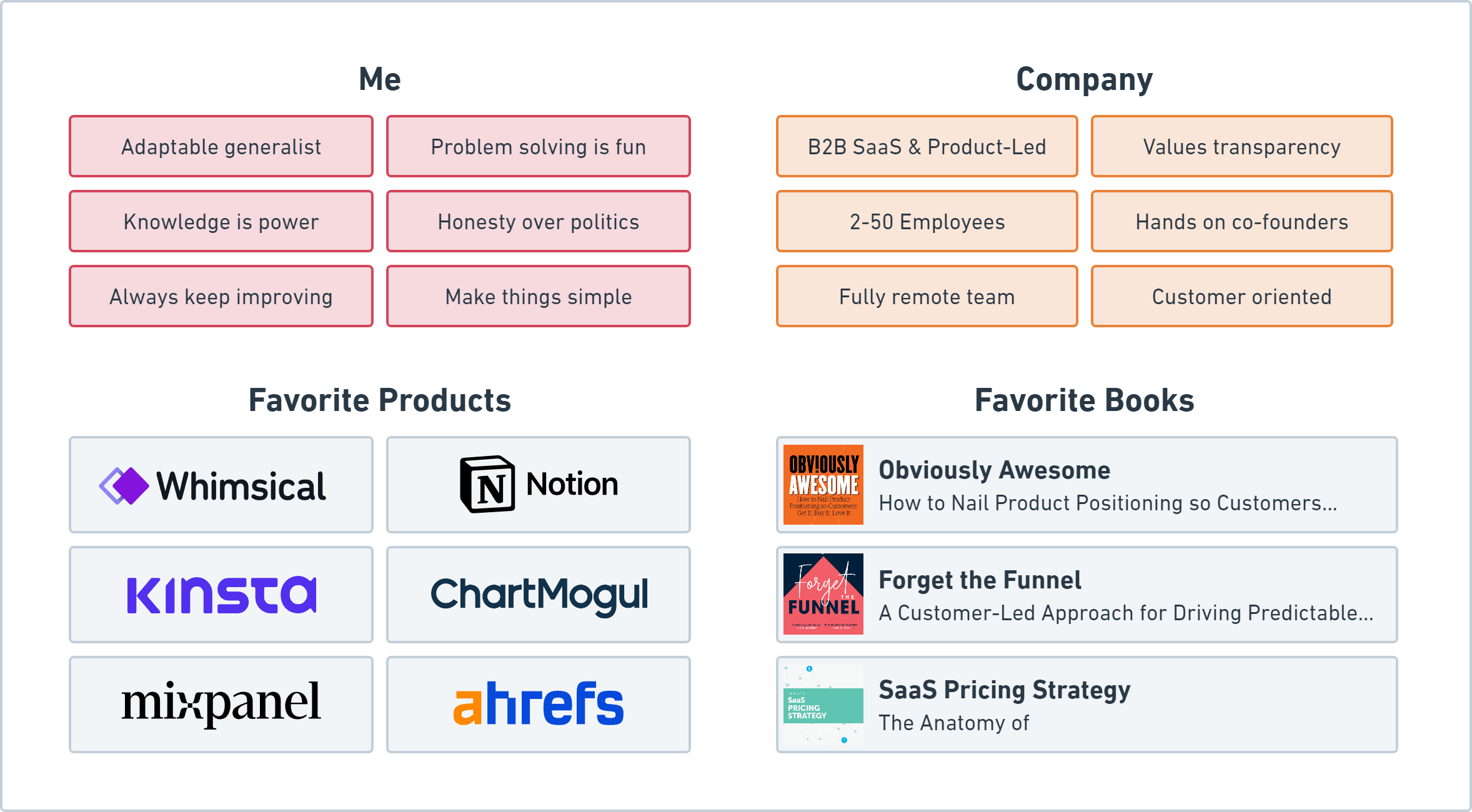
Task: Click the Obviously Awesome book title
Action: [x=994, y=470]
